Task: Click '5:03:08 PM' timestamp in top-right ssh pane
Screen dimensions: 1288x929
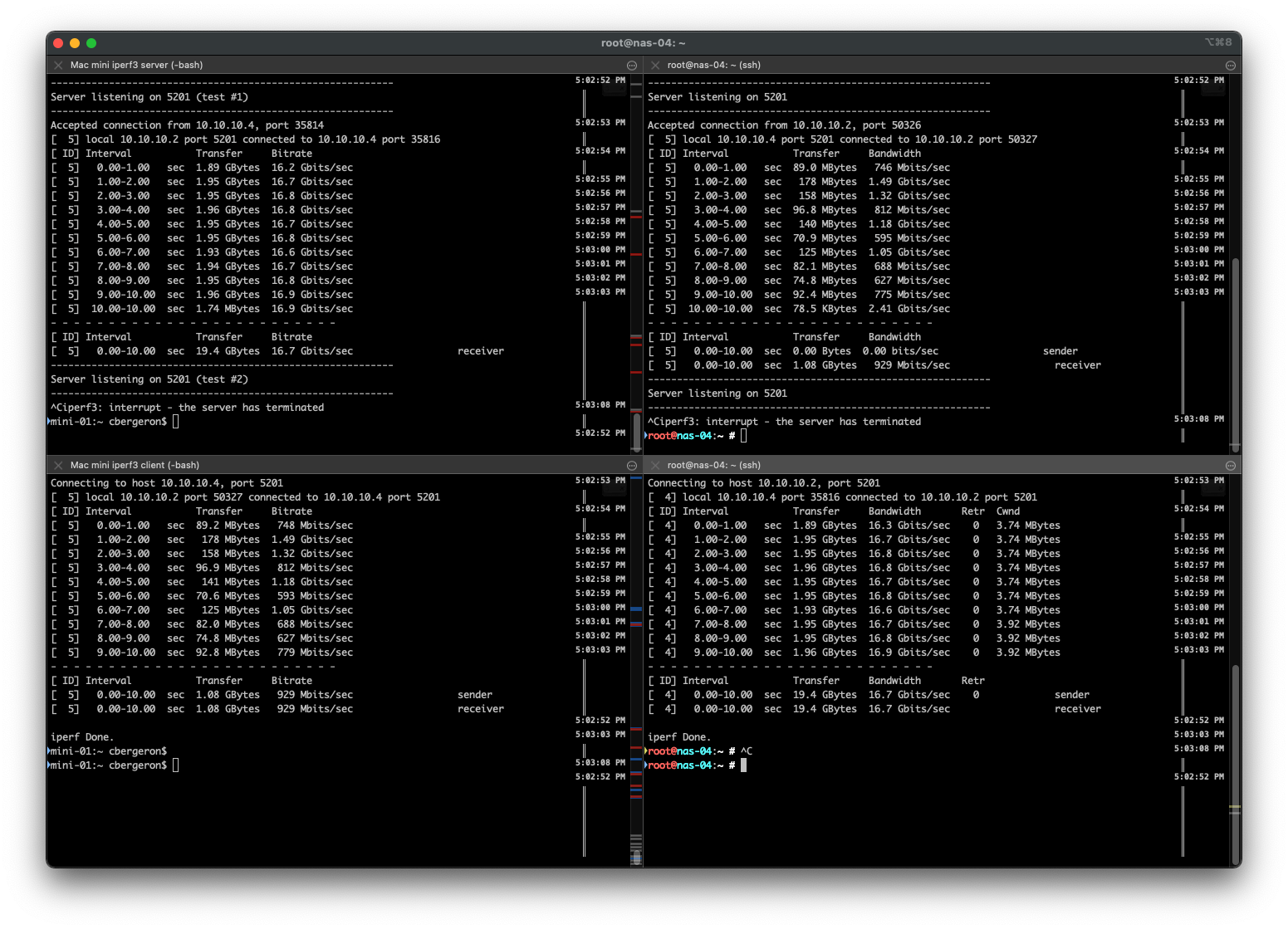Action: coord(1199,419)
